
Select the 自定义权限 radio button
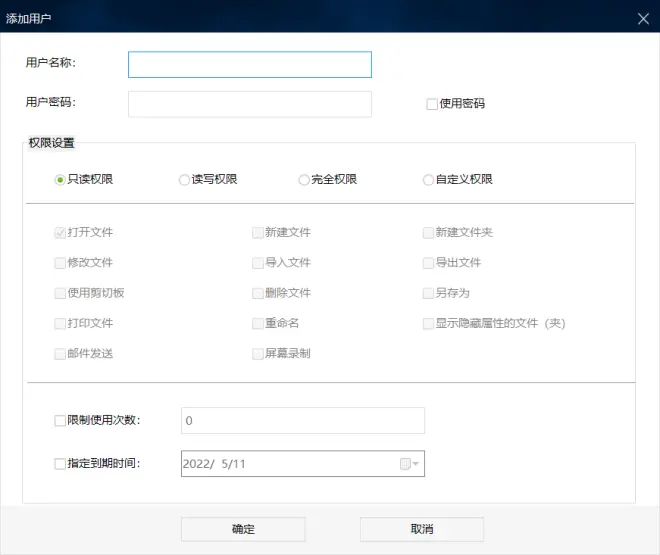[428, 180]
